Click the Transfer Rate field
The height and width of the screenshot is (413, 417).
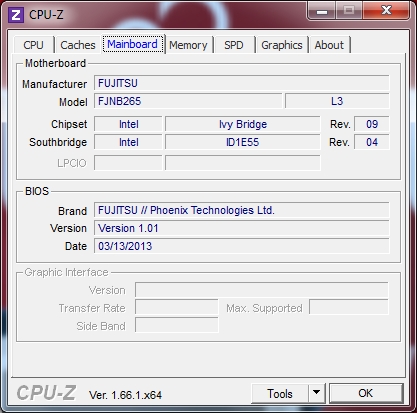(177, 307)
